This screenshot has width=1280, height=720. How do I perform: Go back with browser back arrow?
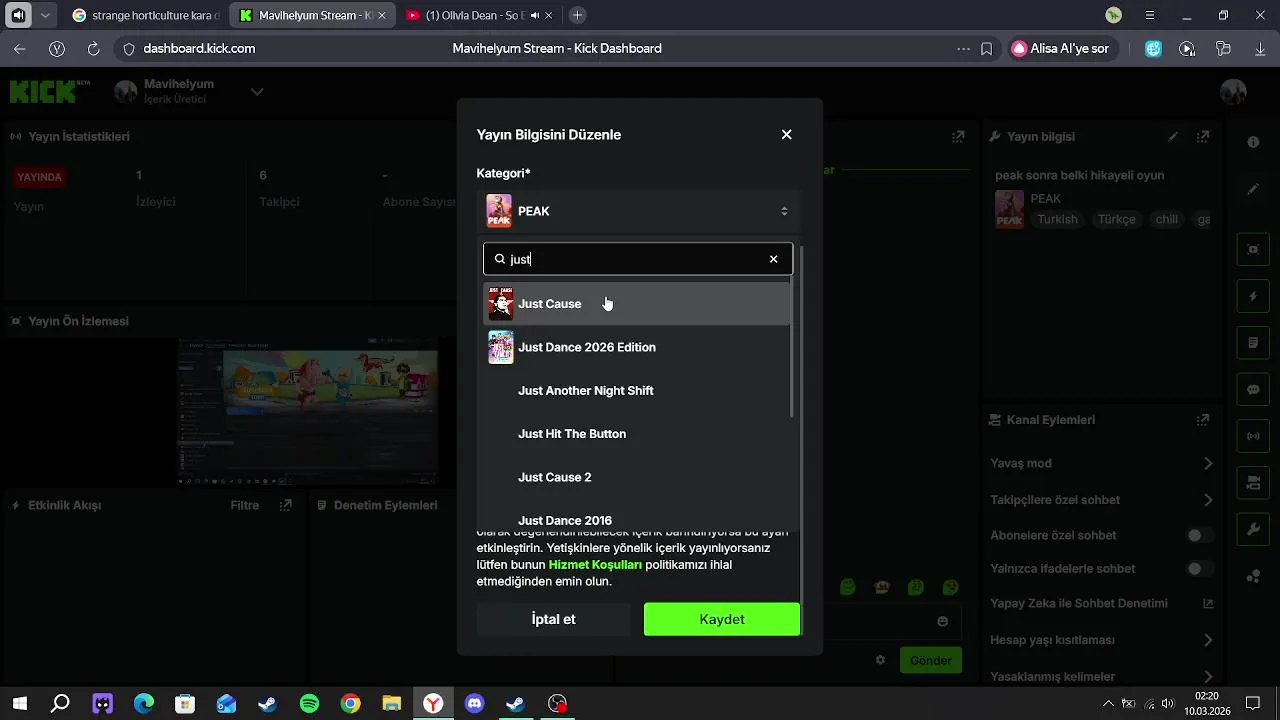tap(20, 48)
